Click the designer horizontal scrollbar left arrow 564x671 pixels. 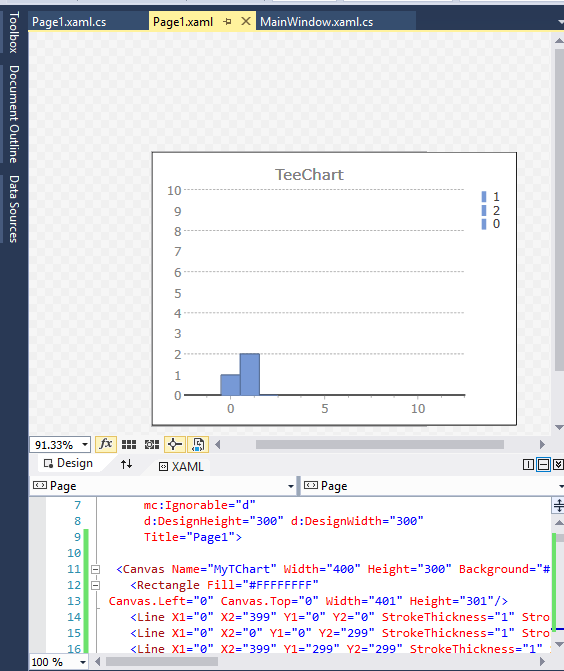(218, 445)
